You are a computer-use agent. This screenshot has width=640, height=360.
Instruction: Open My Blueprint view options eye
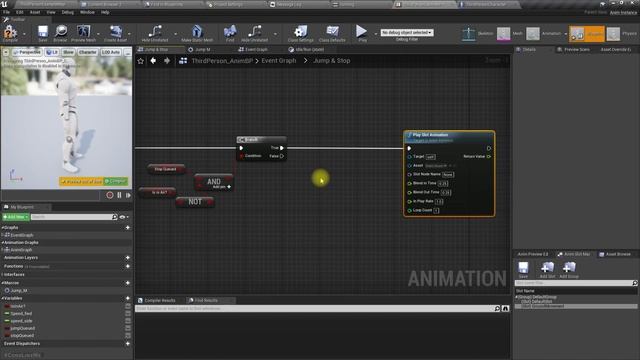pyautogui.click(x=124, y=217)
